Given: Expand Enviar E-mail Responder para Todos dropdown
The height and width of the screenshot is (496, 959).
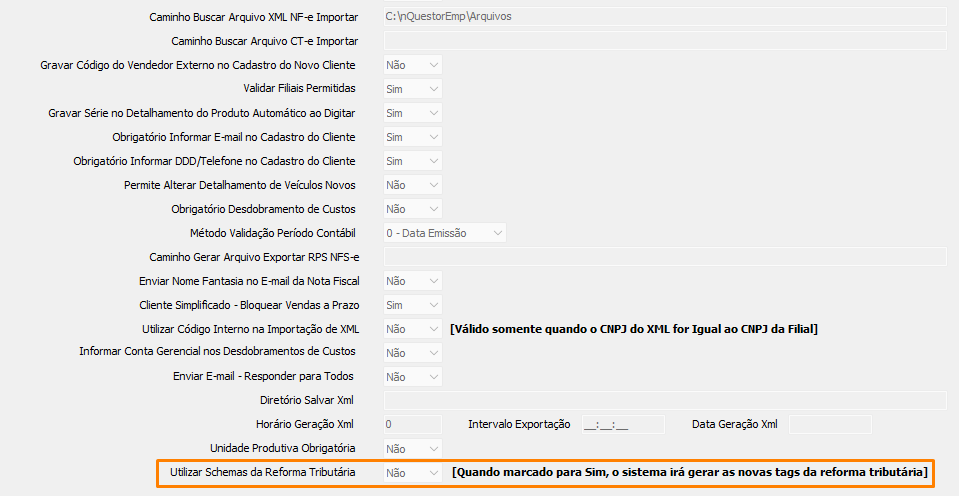Looking at the screenshot, I should 413,377.
